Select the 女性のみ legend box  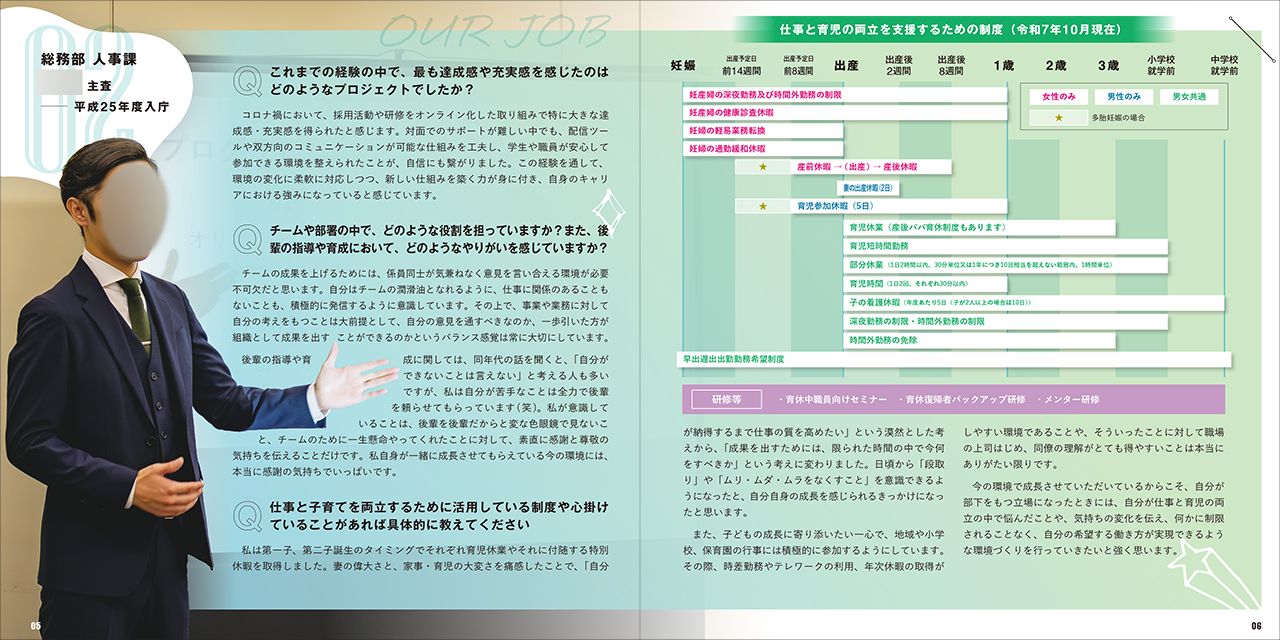[1058, 97]
